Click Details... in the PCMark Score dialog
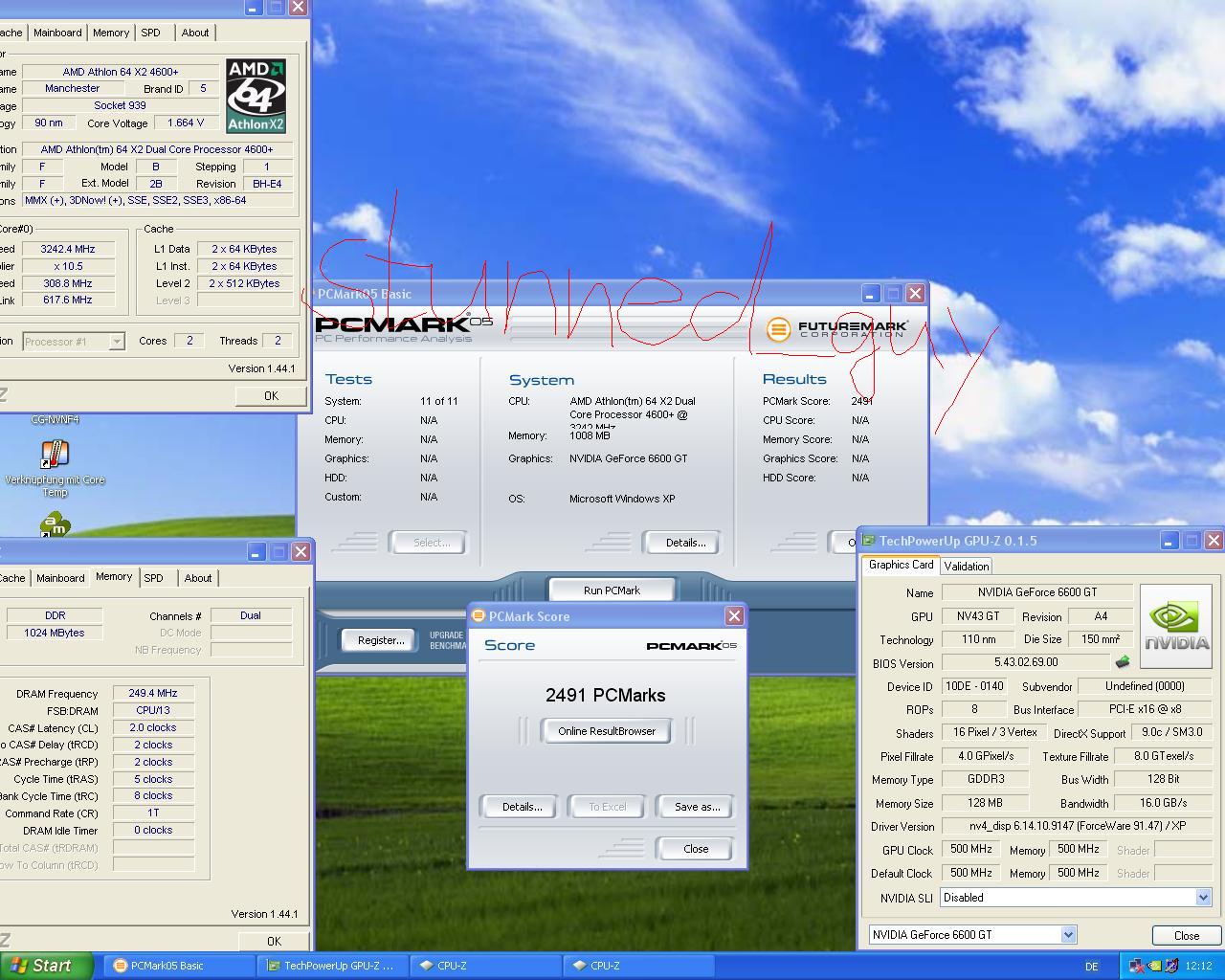 click(522, 807)
